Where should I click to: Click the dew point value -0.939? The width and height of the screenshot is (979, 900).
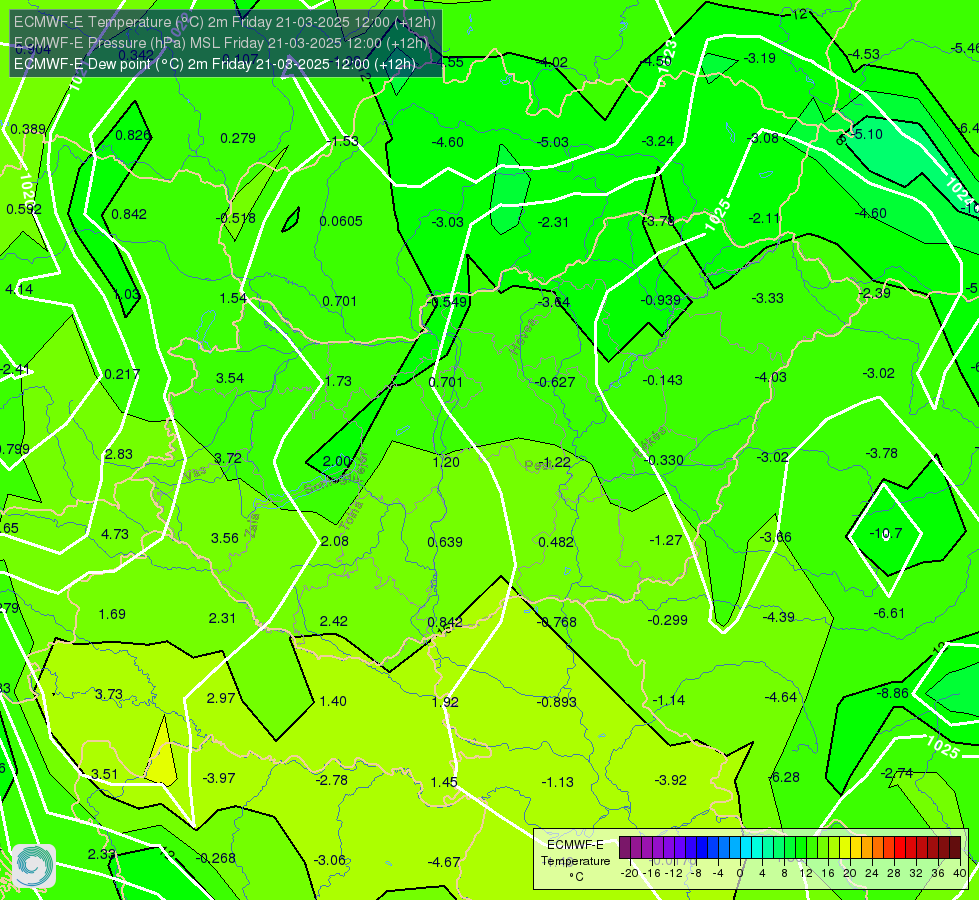(x=661, y=300)
